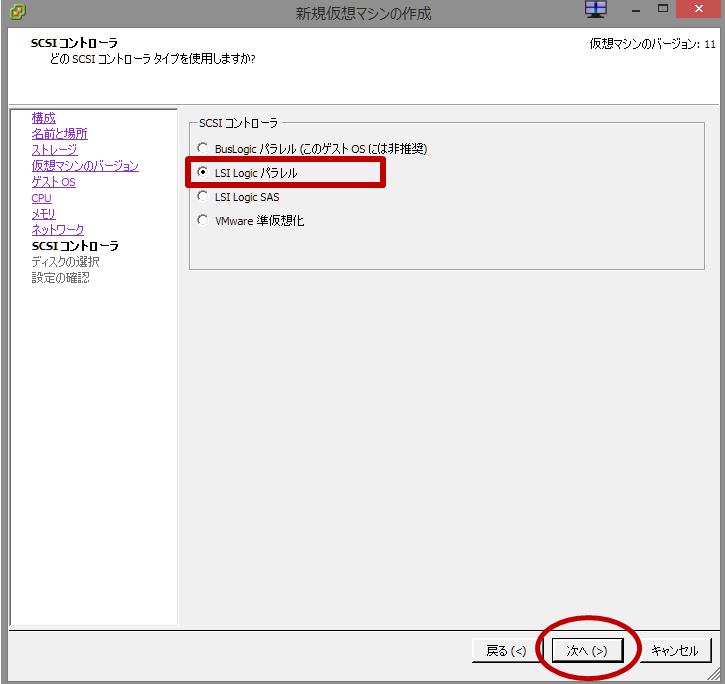Open the ネットワーク step link

[58, 229]
